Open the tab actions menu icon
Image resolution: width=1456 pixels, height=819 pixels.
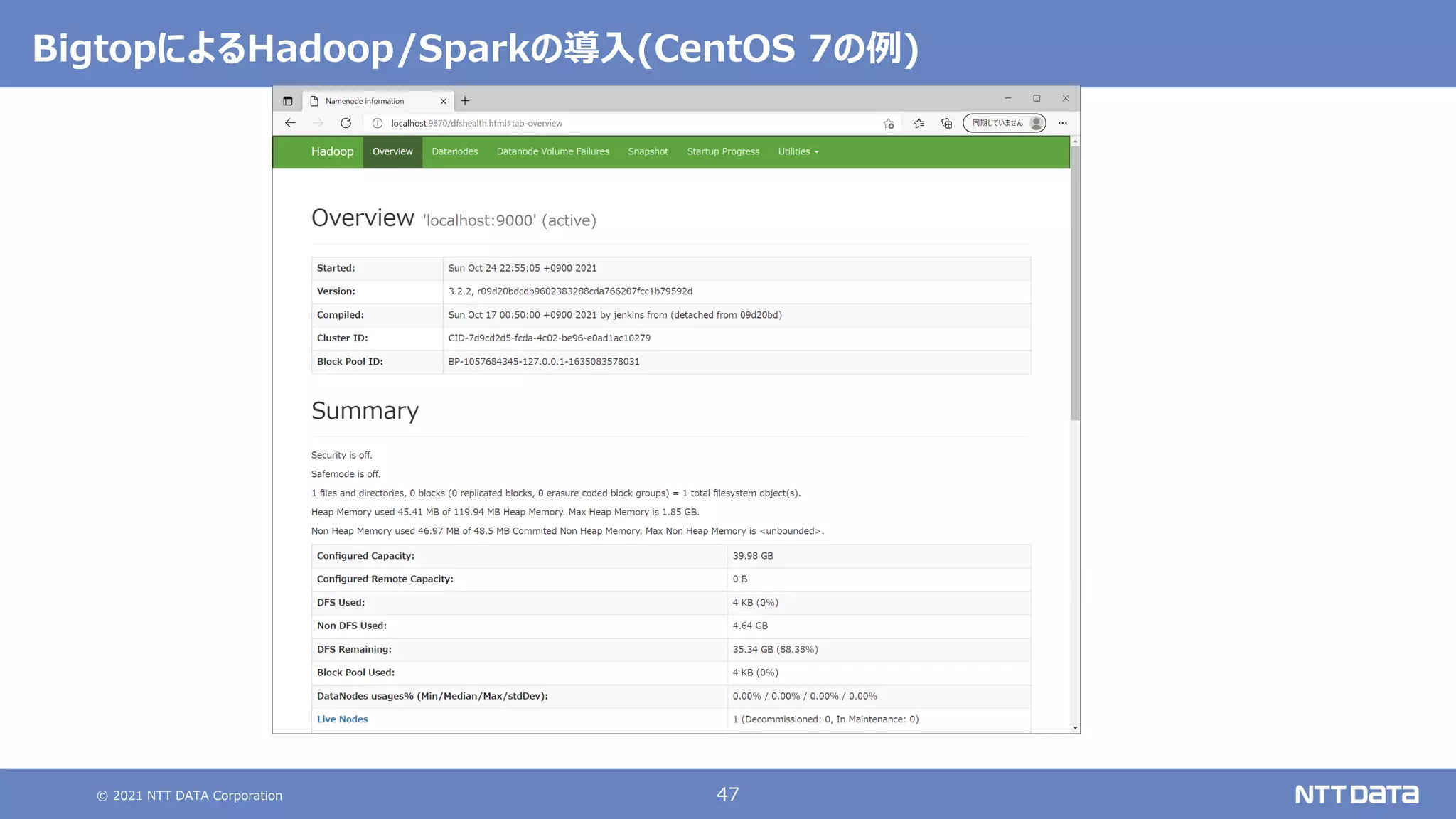tap(288, 101)
